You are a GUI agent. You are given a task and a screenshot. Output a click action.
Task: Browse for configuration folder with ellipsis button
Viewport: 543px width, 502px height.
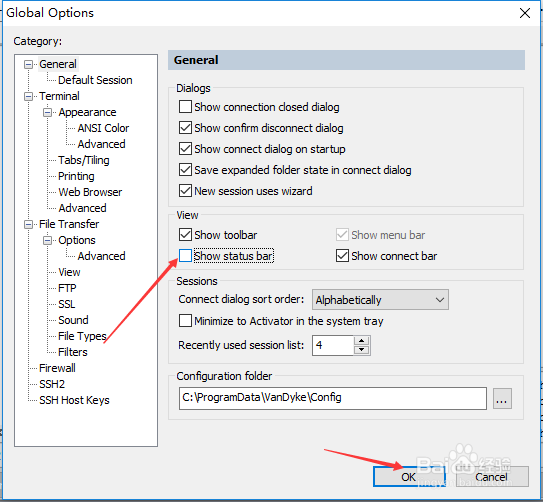coord(502,399)
